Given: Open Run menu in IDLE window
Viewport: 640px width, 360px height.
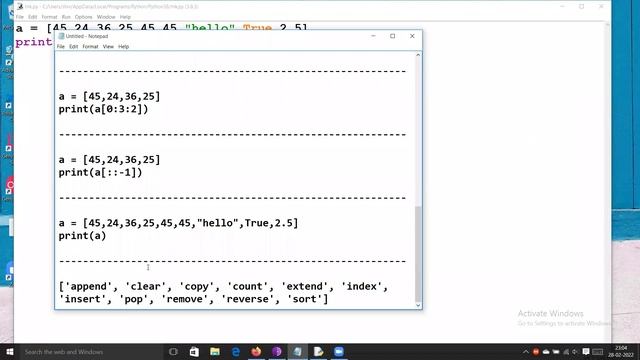Looking at the screenshot, I should 66,17.
